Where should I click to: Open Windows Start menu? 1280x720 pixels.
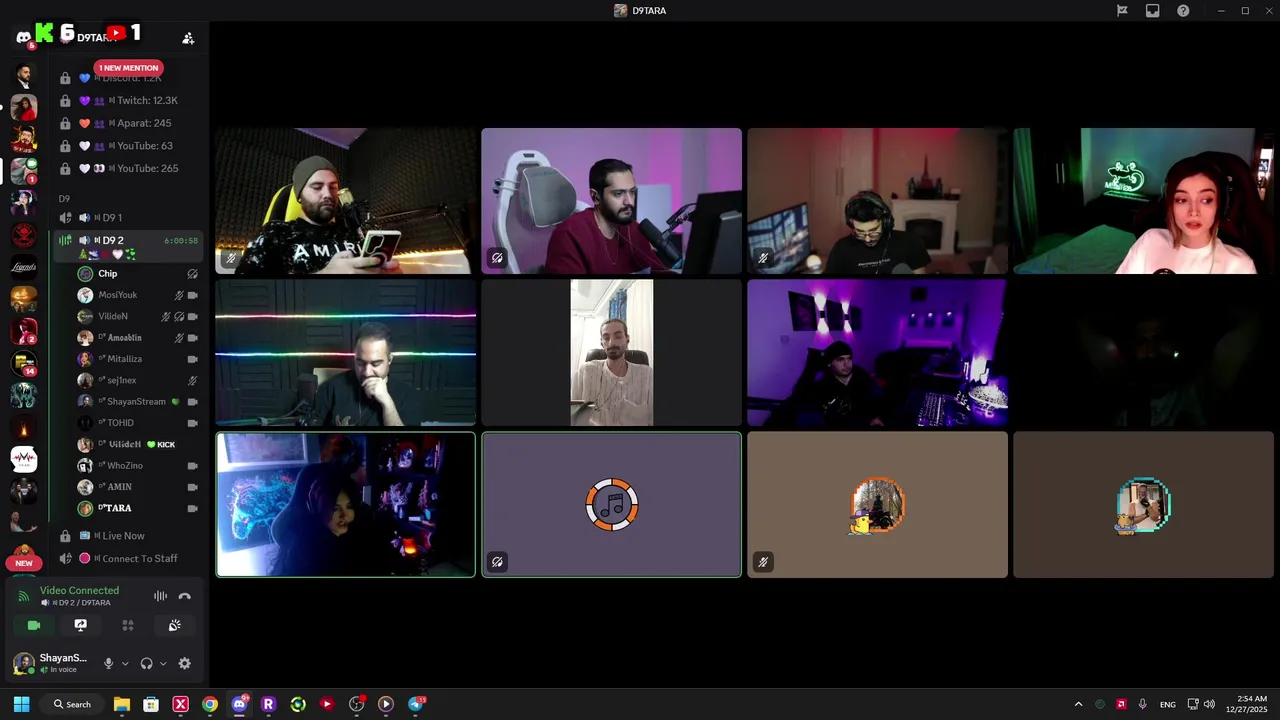21,704
